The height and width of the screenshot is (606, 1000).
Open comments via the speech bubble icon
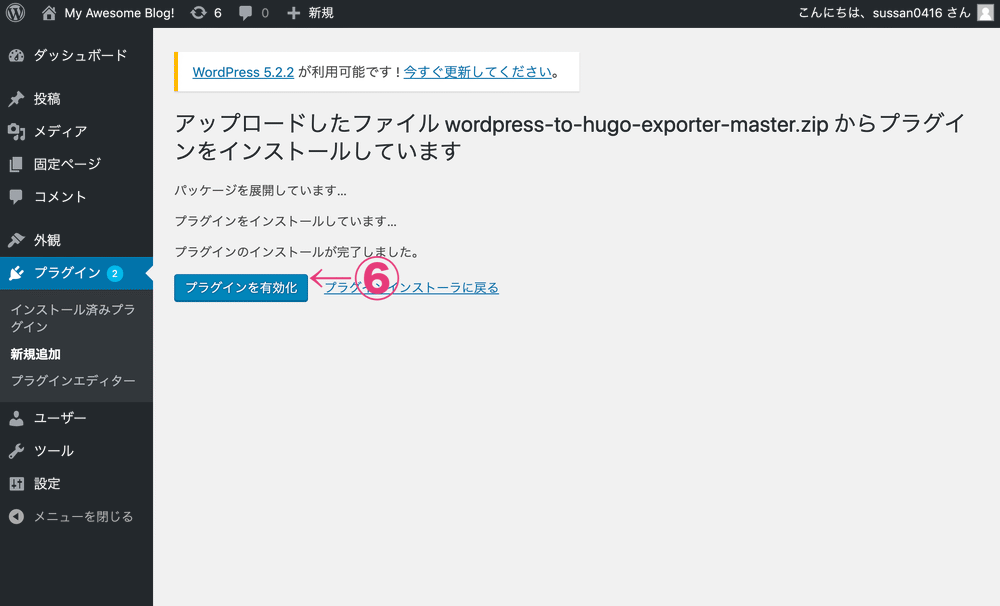pyautogui.click(x=245, y=13)
